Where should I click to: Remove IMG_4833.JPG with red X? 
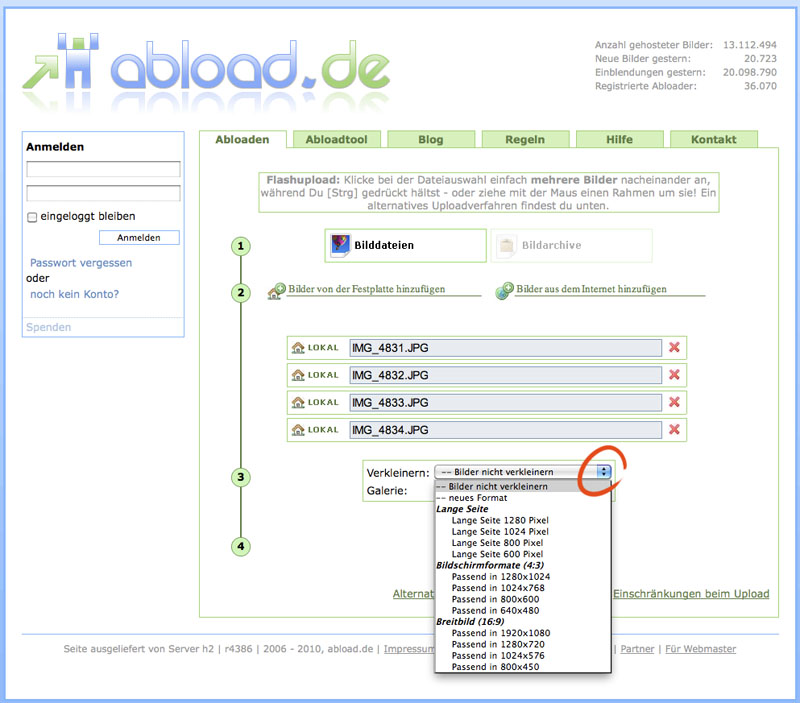pyautogui.click(x=674, y=402)
